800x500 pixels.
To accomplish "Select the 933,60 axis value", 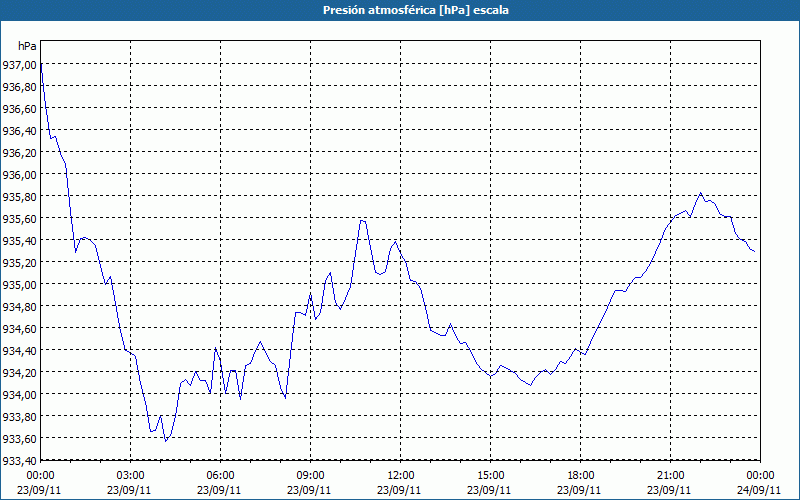I will [x=20, y=438].
